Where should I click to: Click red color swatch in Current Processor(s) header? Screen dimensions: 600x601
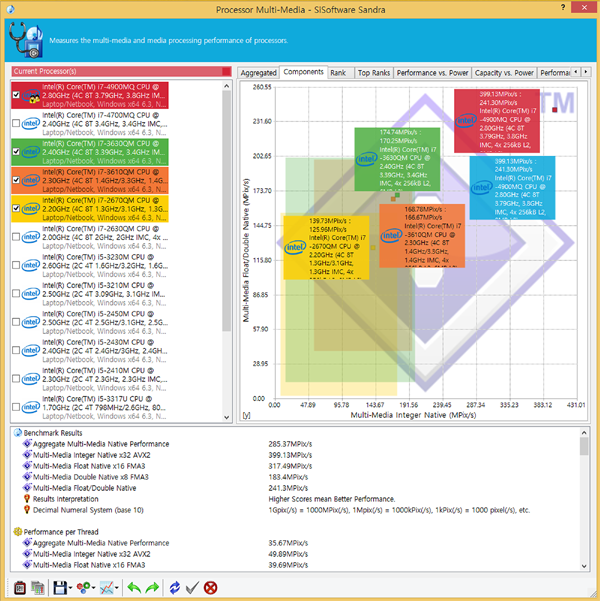tap(227, 71)
